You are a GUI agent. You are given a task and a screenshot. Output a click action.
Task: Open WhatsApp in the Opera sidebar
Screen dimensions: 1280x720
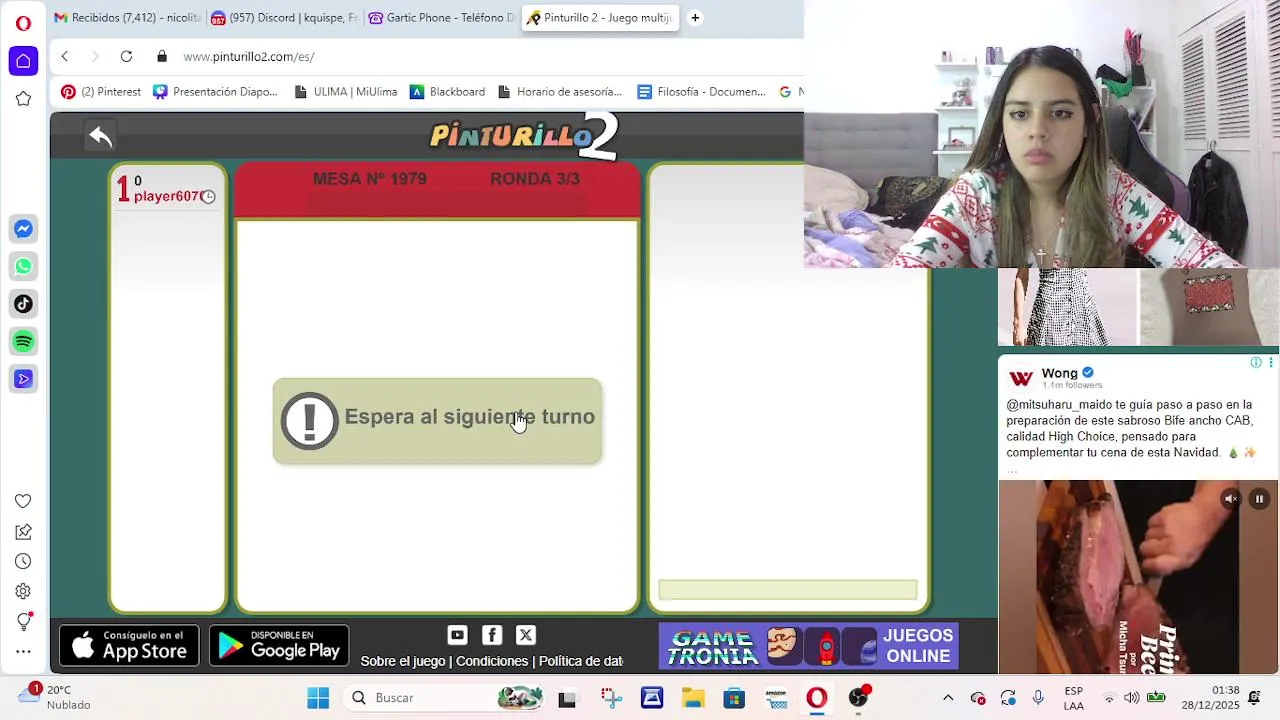click(23, 266)
